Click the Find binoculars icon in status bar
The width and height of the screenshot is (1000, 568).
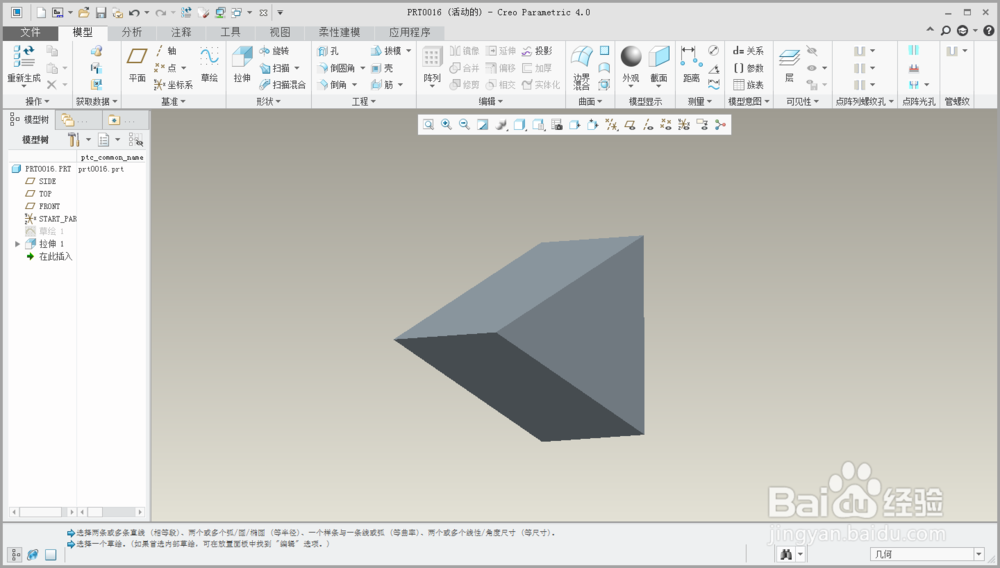[x=786, y=554]
